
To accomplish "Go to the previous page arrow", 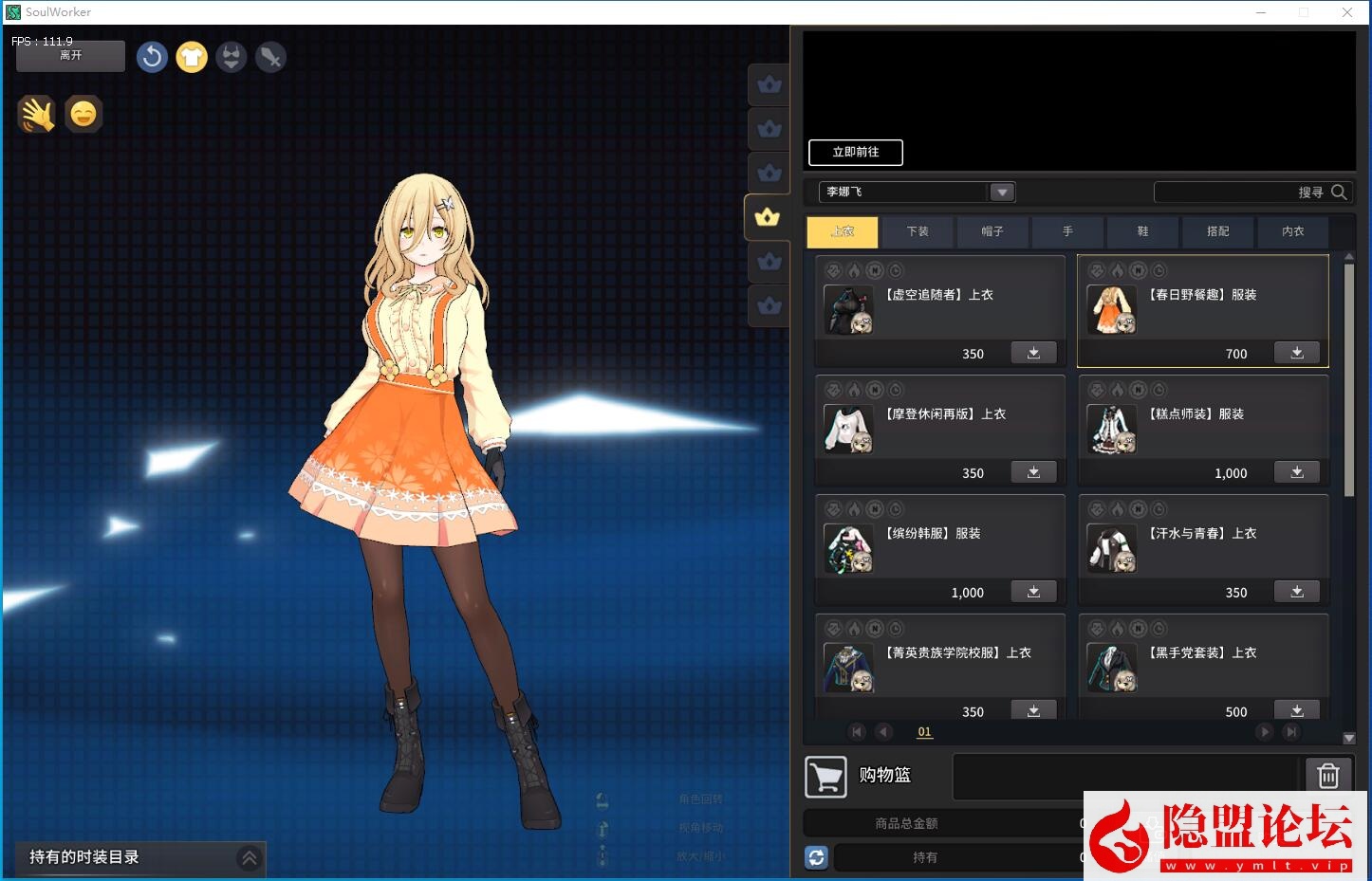I will tap(884, 731).
